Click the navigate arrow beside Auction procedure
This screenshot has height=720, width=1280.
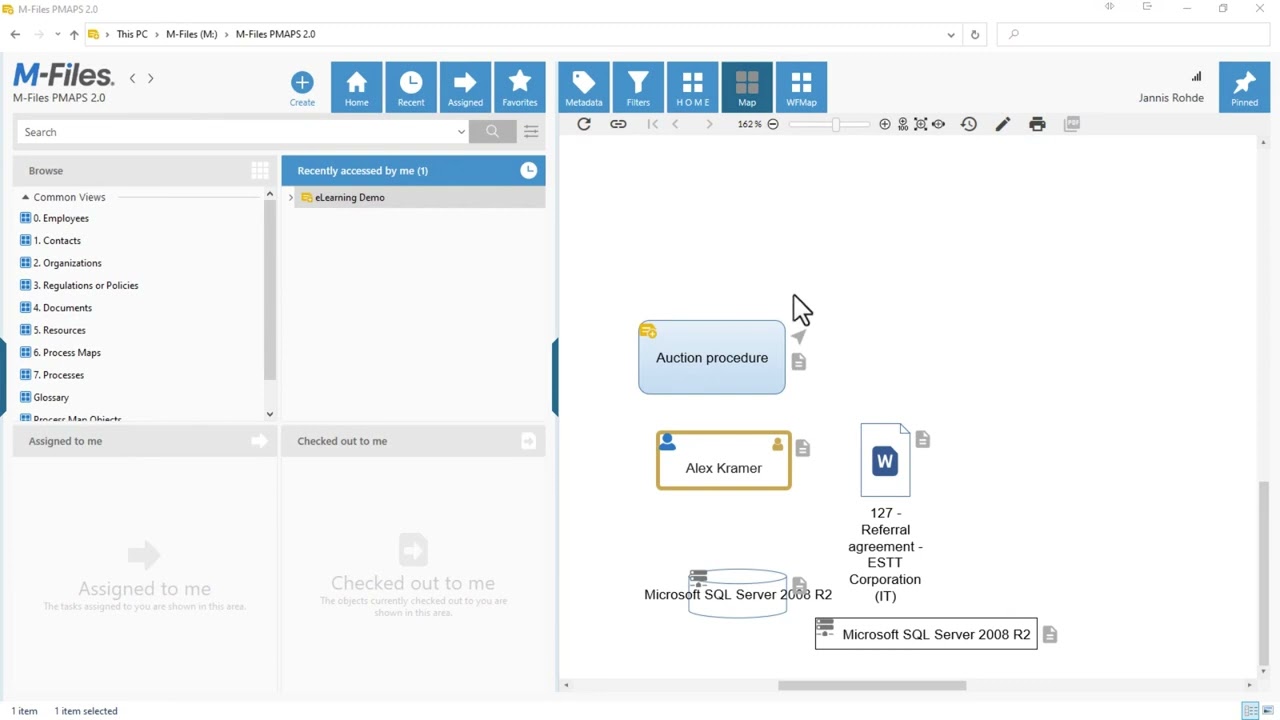coord(798,337)
